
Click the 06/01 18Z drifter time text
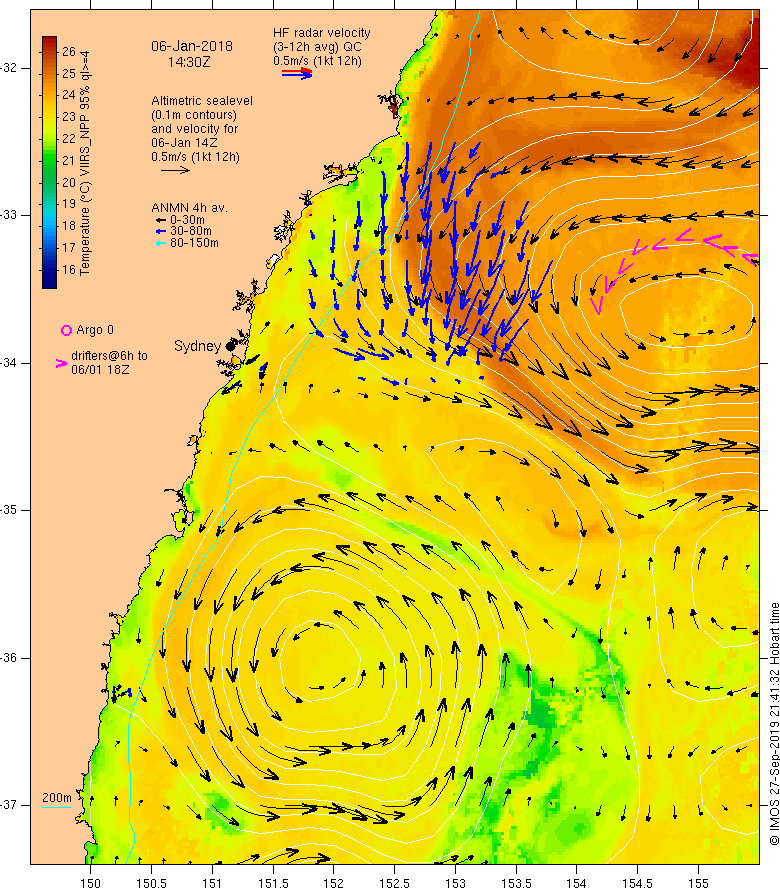tap(100, 370)
